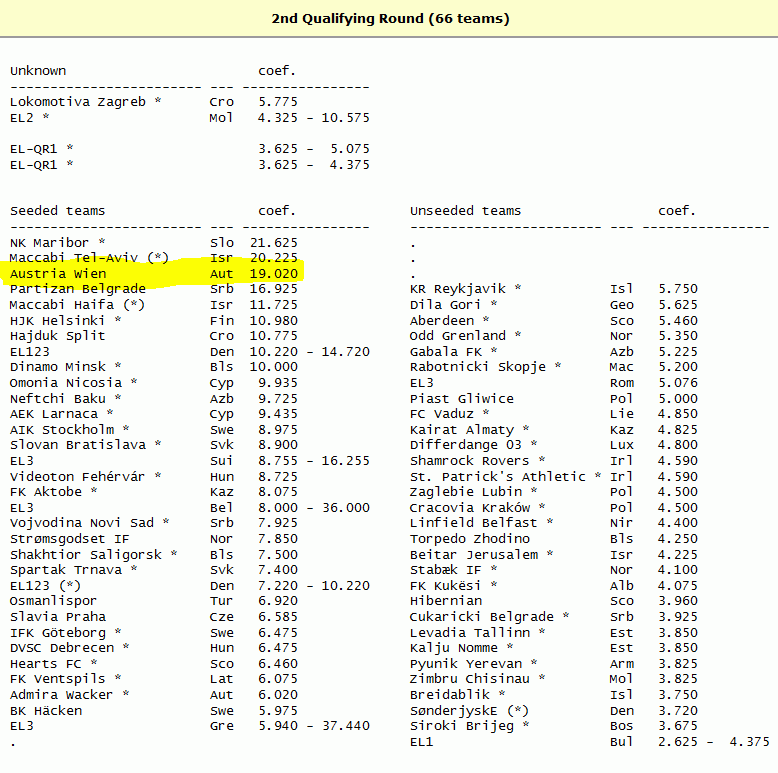Image resolution: width=778 pixels, height=773 pixels.
Task: Select 'Dinamo Minsk' team name
Action: point(58,367)
